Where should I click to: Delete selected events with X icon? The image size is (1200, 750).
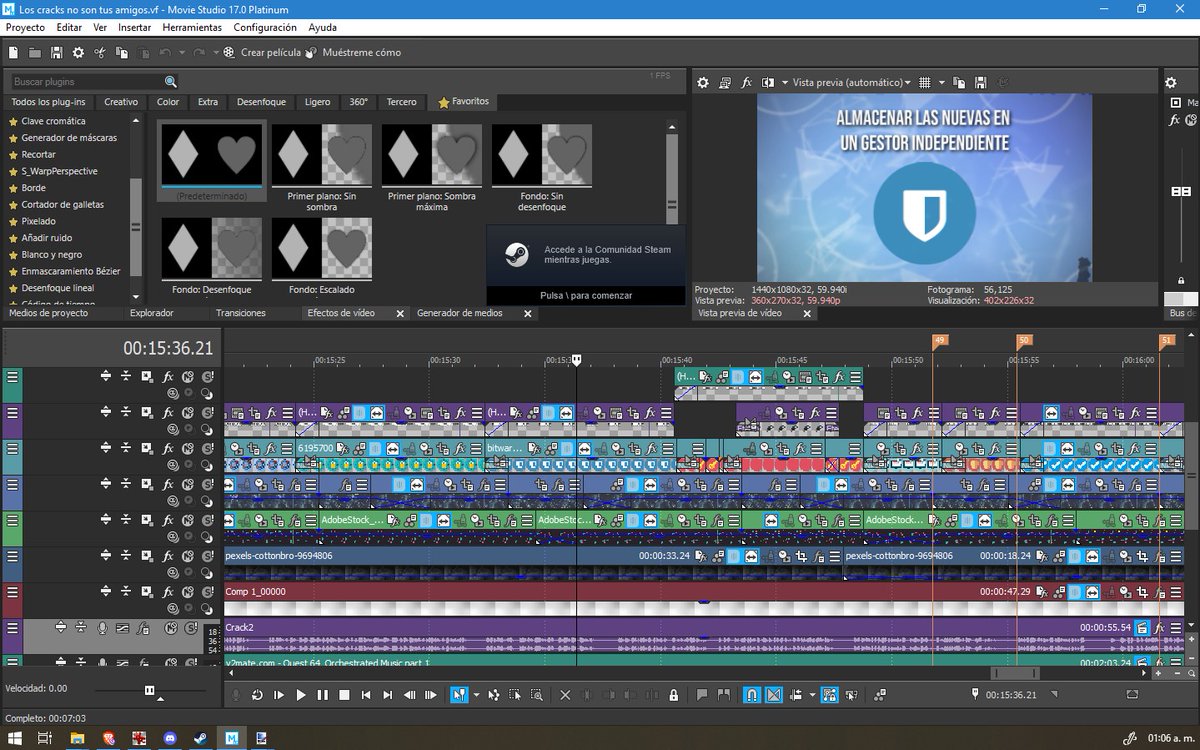(565, 695)
